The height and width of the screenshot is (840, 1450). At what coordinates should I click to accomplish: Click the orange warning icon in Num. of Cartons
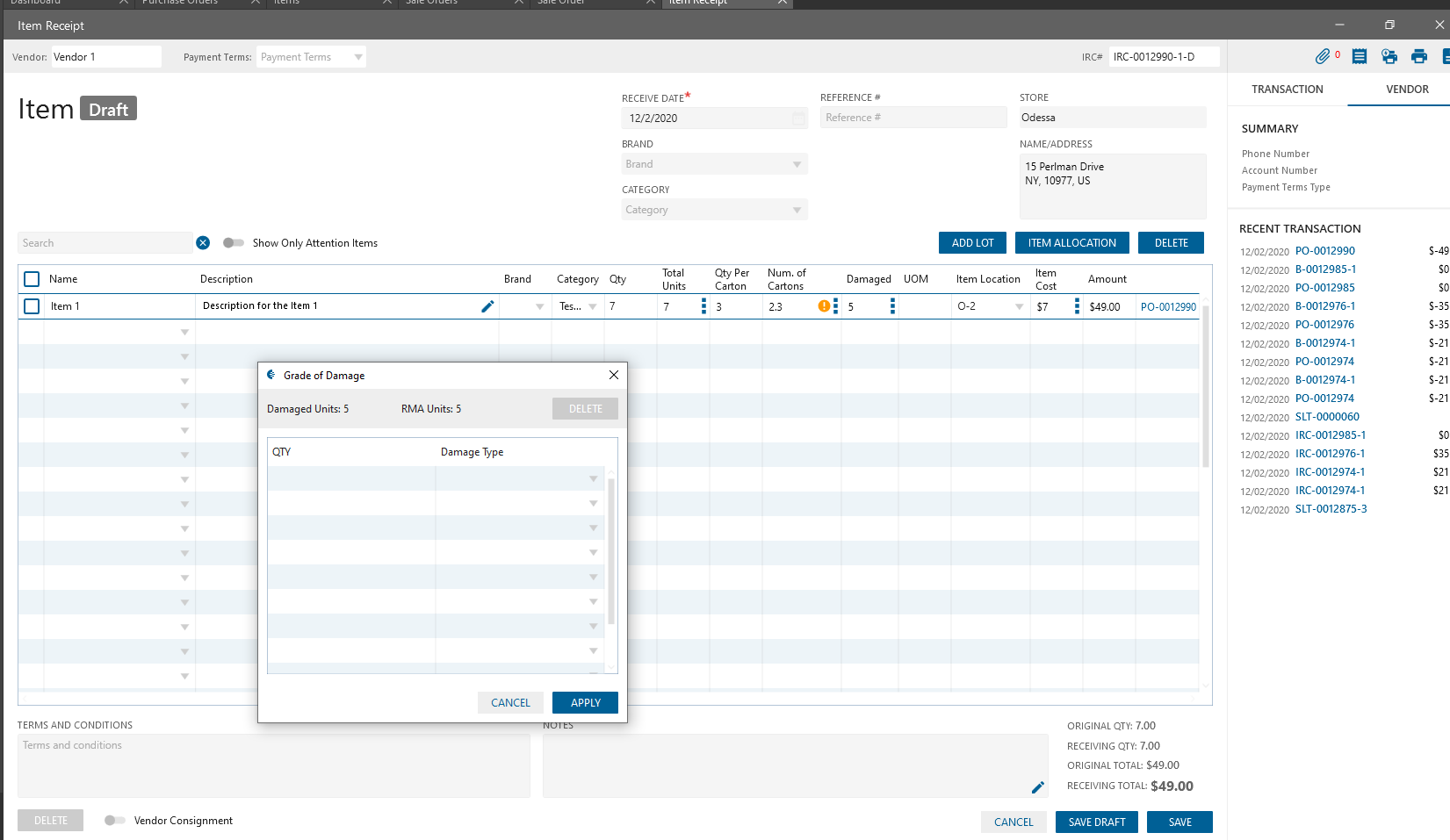click(x=824, y=306)
